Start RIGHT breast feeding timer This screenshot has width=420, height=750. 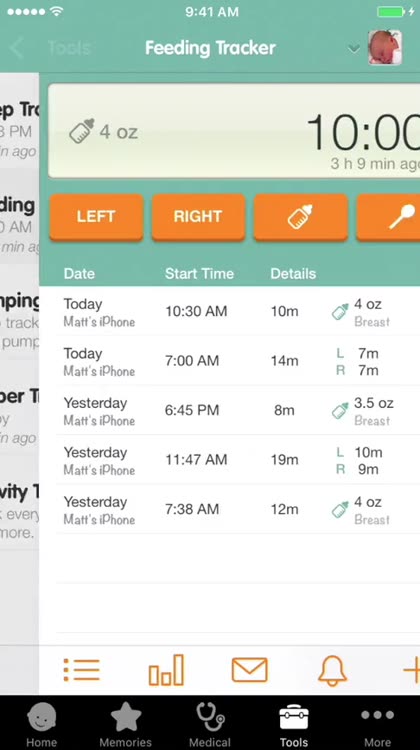coord(199,217)
